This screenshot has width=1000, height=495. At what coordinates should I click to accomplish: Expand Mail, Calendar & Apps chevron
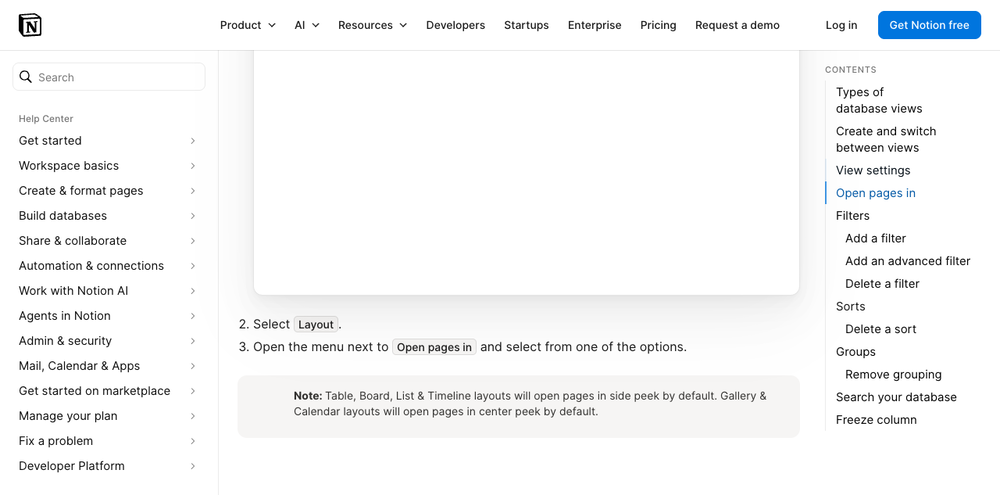(x=193, y=366)
